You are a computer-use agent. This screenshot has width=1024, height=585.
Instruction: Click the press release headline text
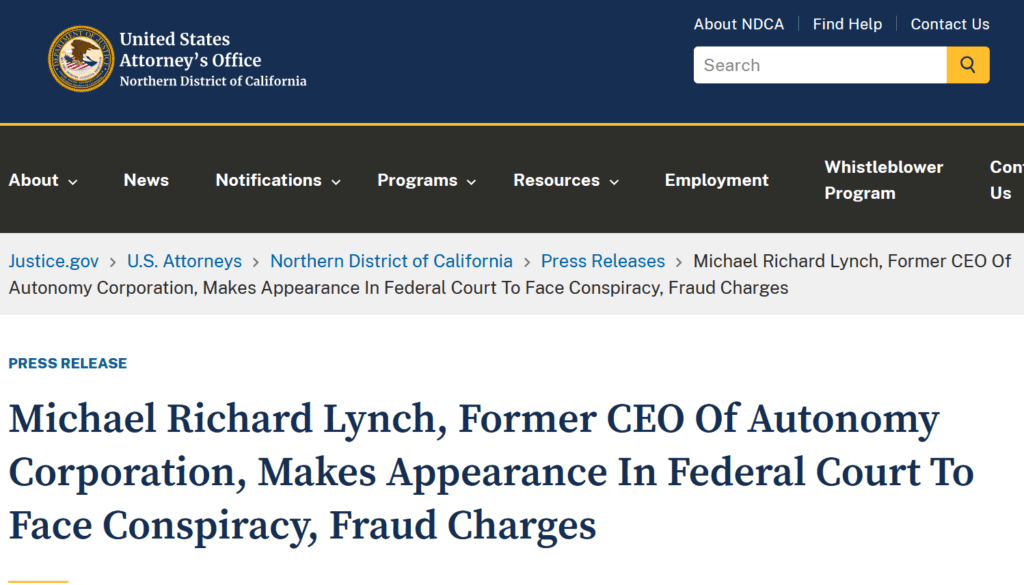470,472
